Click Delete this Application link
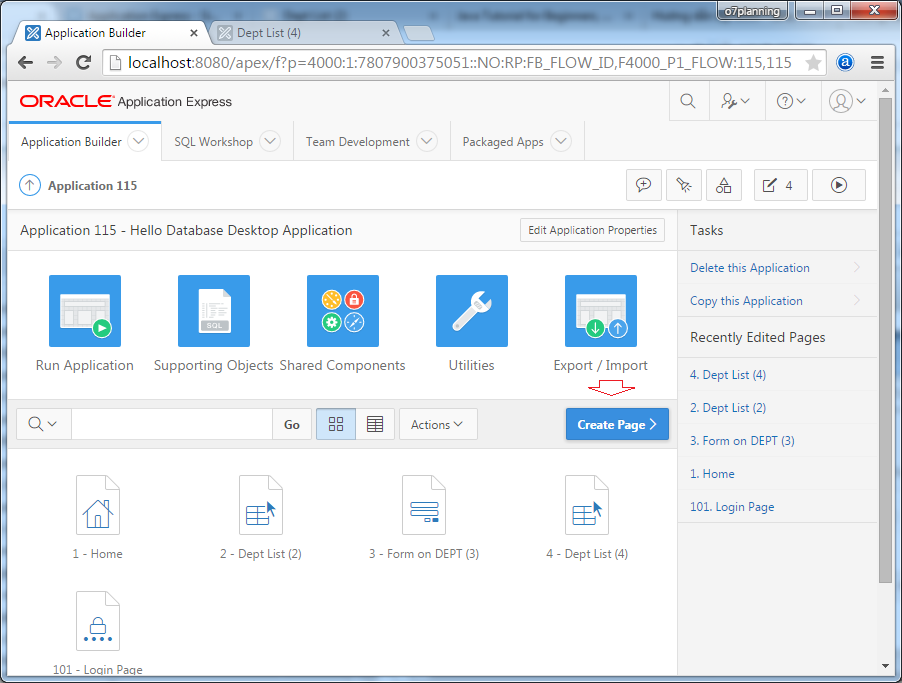Image resolution: width=902 pixels, height=683 pixels. click(x=750, y=268)
